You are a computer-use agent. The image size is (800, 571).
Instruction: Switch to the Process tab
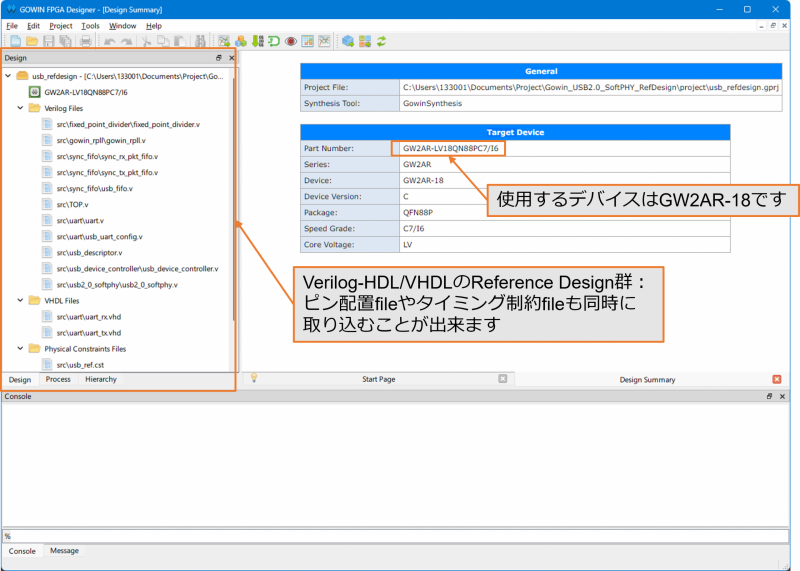(58, 379)
